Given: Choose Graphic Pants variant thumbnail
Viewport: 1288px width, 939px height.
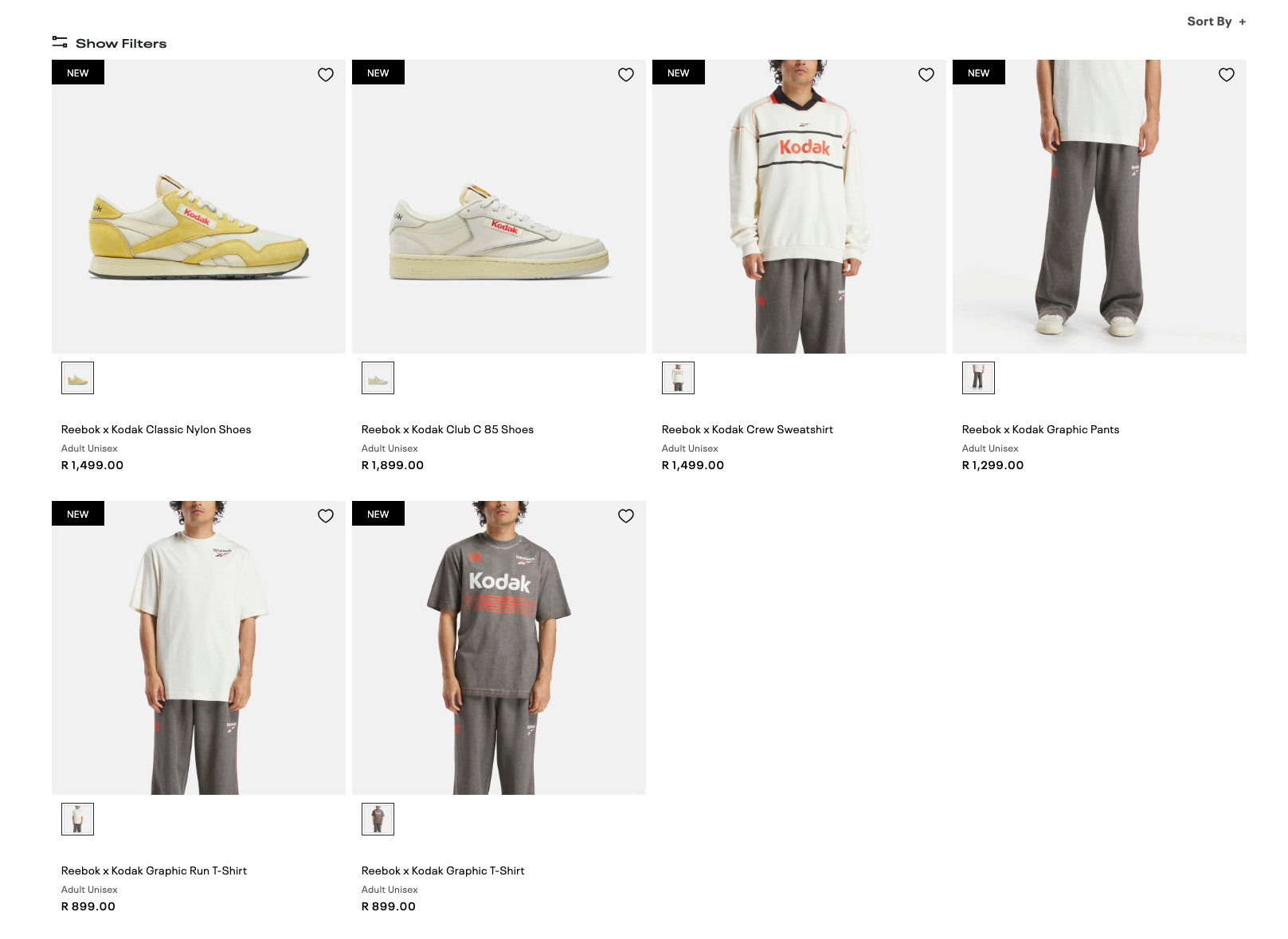Looking at the screenshot, I should tap(978, 378).
